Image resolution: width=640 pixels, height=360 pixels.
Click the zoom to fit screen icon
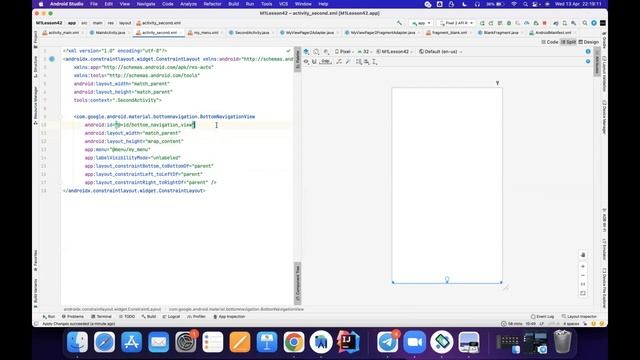[583, 293]
